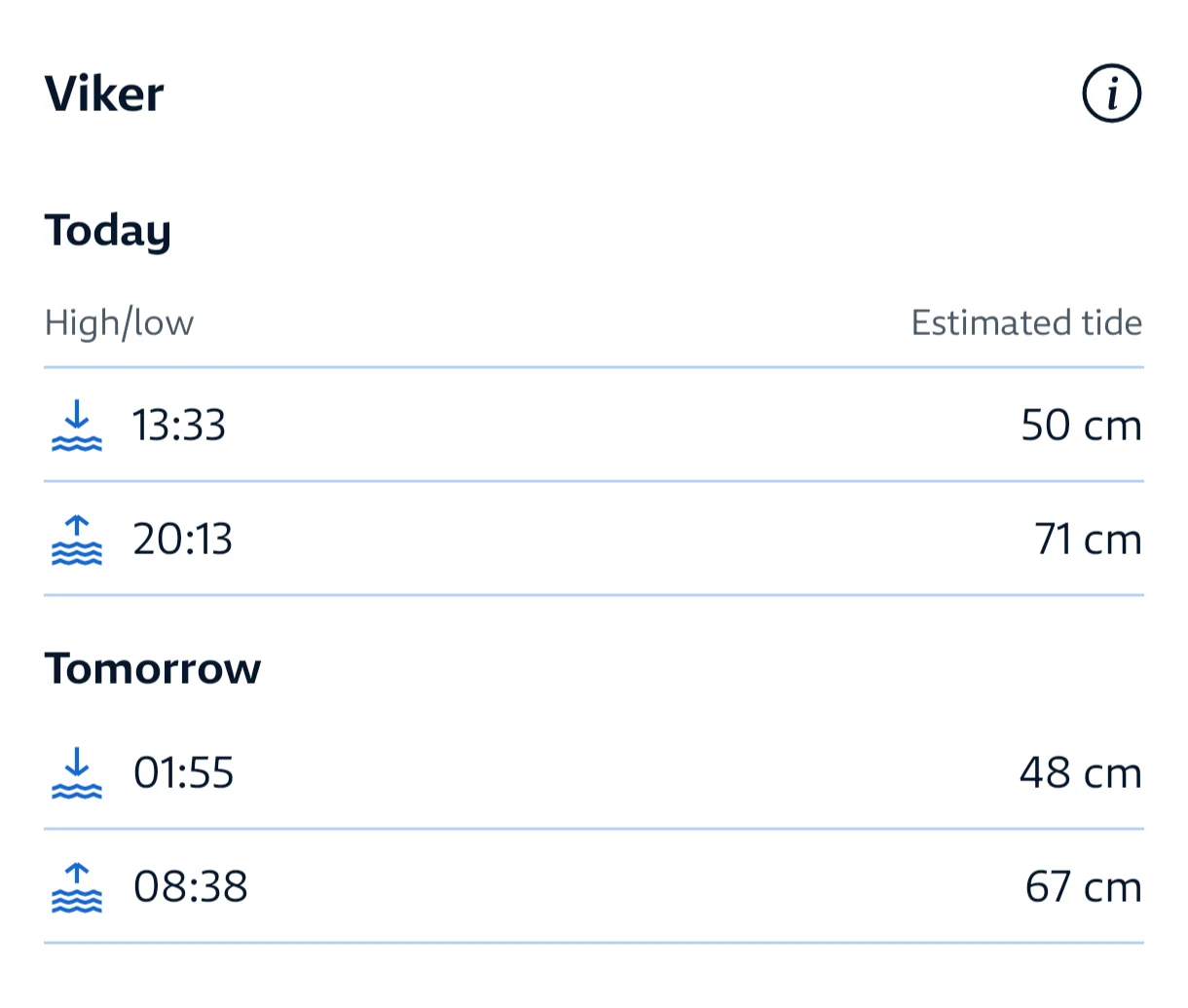The height and width of the screenshot is (1008, 1188).
Task: Click the 71 cm tide estimate
Action: 1088,540
